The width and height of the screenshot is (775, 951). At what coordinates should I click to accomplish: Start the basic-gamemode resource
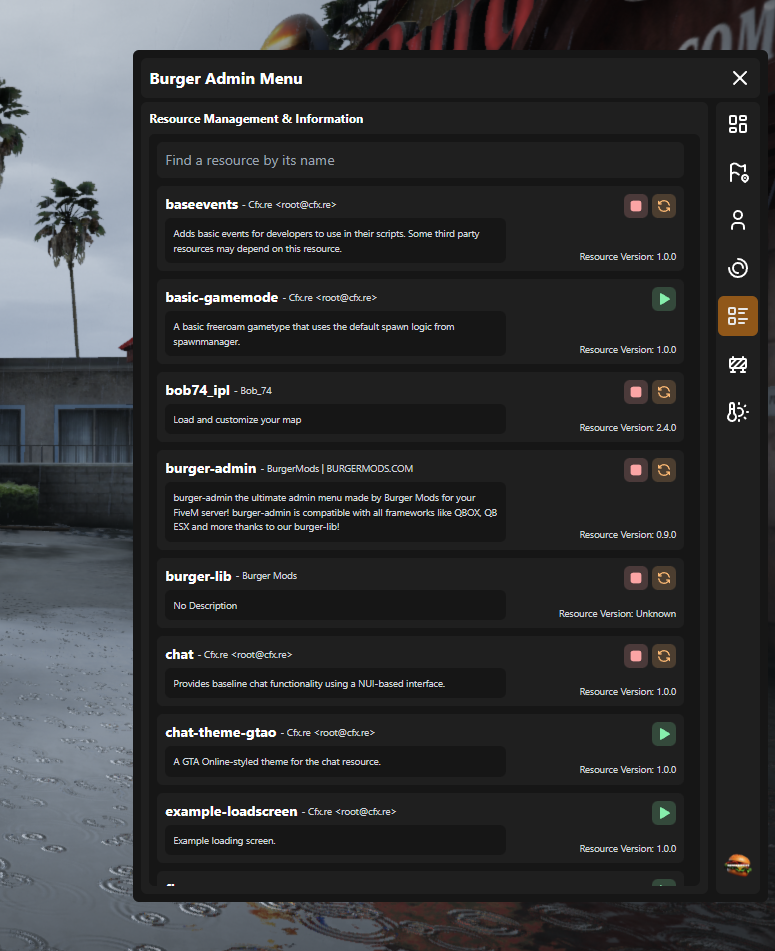(x=664, y=299)
